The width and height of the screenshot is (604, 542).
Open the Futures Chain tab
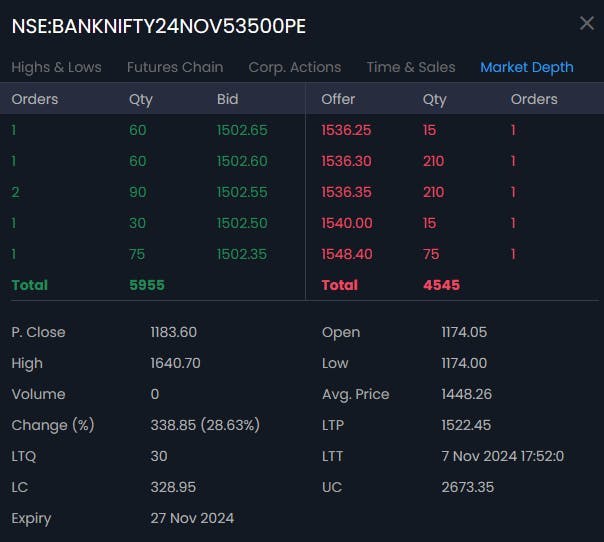pyautogui.click(x=175, y=67)
